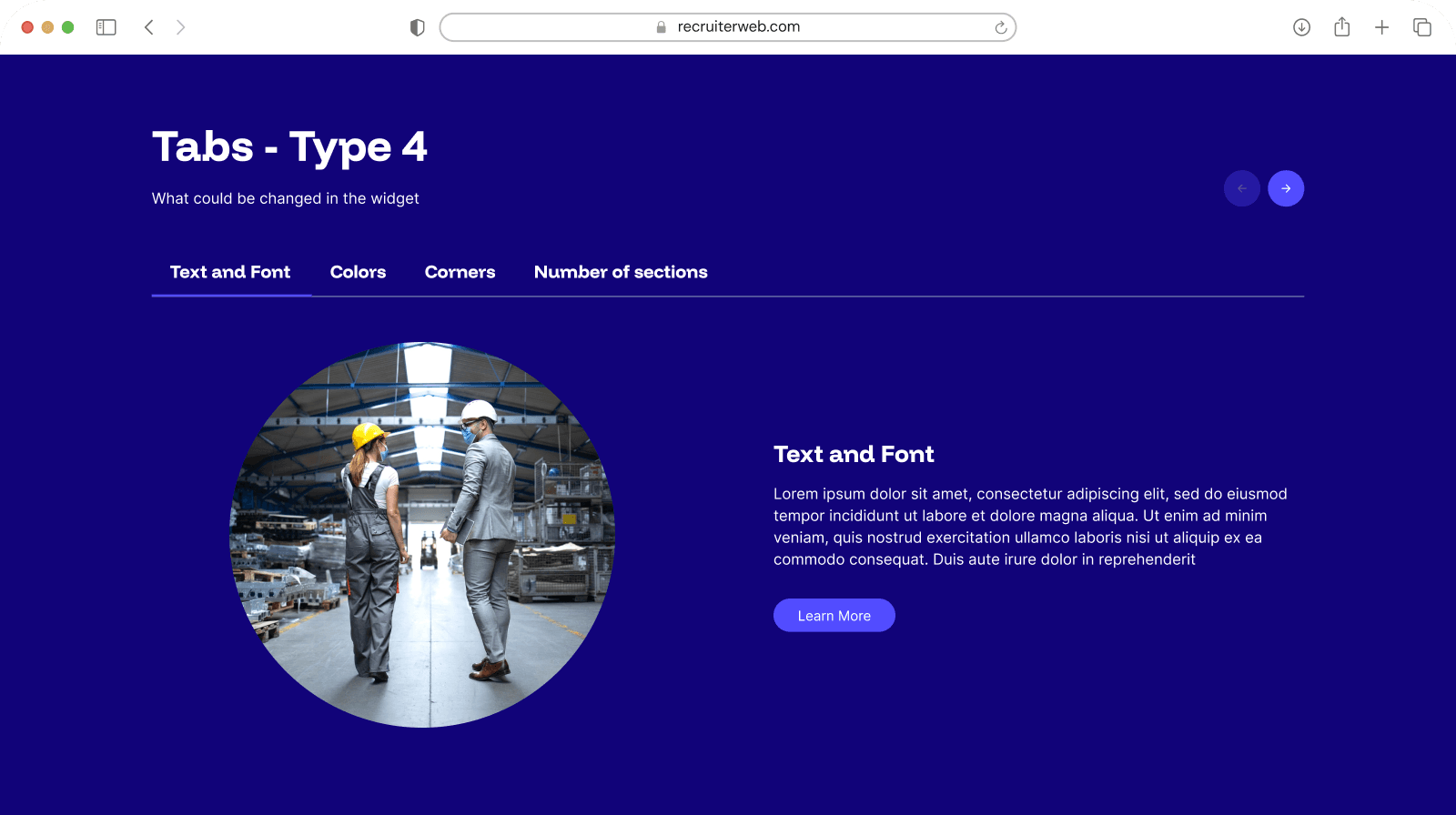This screenshot has height=815, width=1456.
Task: Click the recruiterweb.com address bar
Action: [727, 27]
